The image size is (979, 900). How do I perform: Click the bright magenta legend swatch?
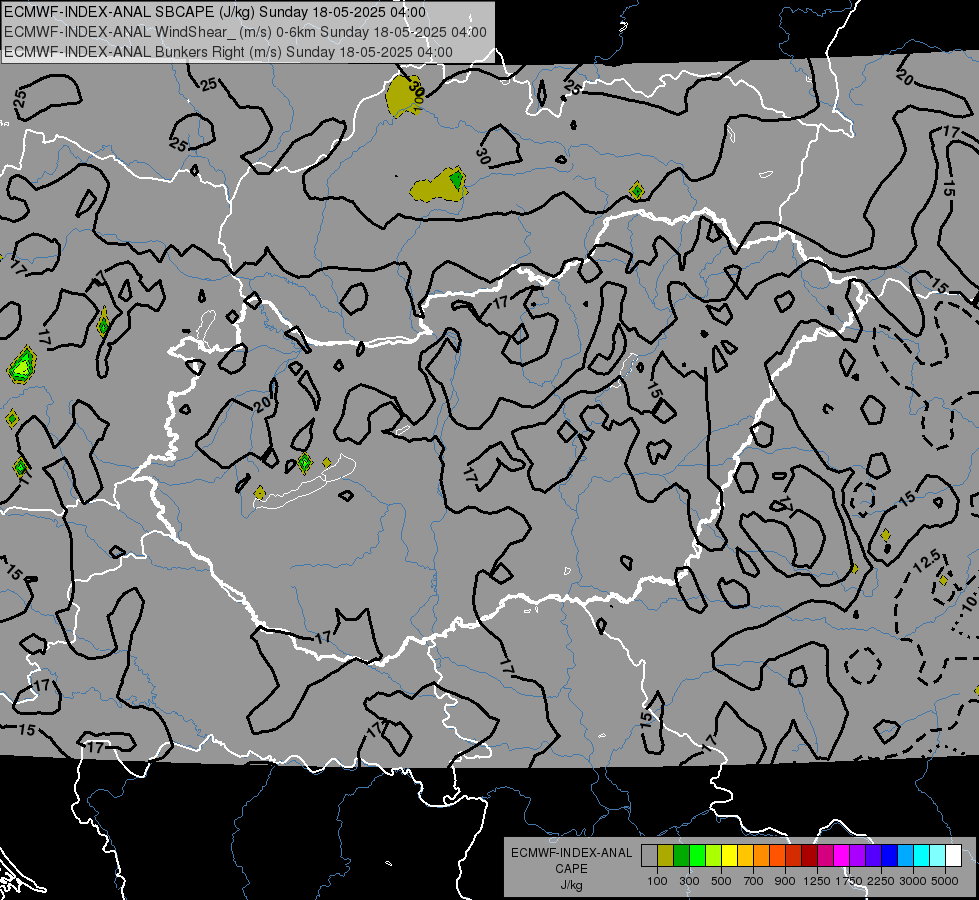pyautogui.click(x=842, y=856)
